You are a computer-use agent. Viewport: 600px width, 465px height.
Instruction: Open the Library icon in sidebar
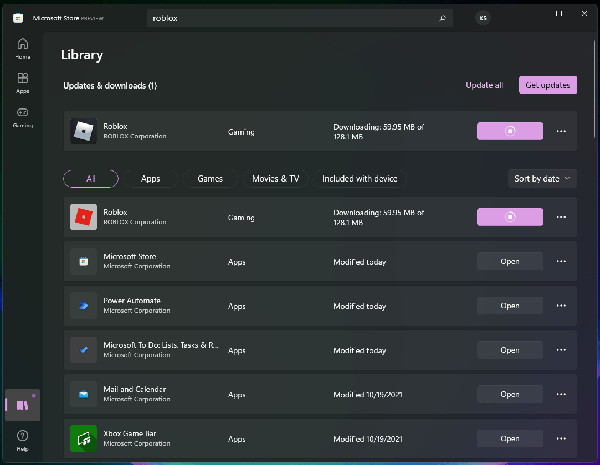pyautogui.click(x=22, y=405)
